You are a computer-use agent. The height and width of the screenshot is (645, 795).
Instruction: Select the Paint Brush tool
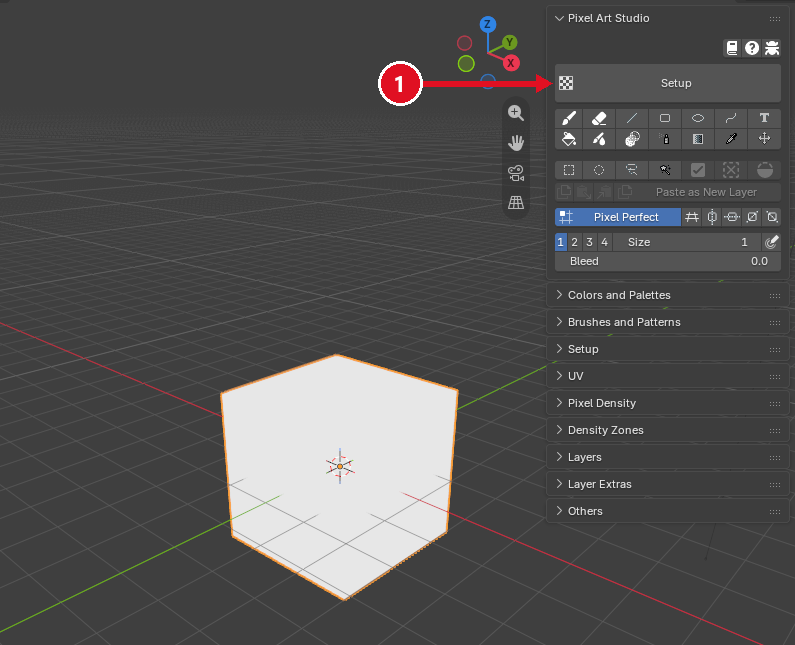[x=569, y=118]
